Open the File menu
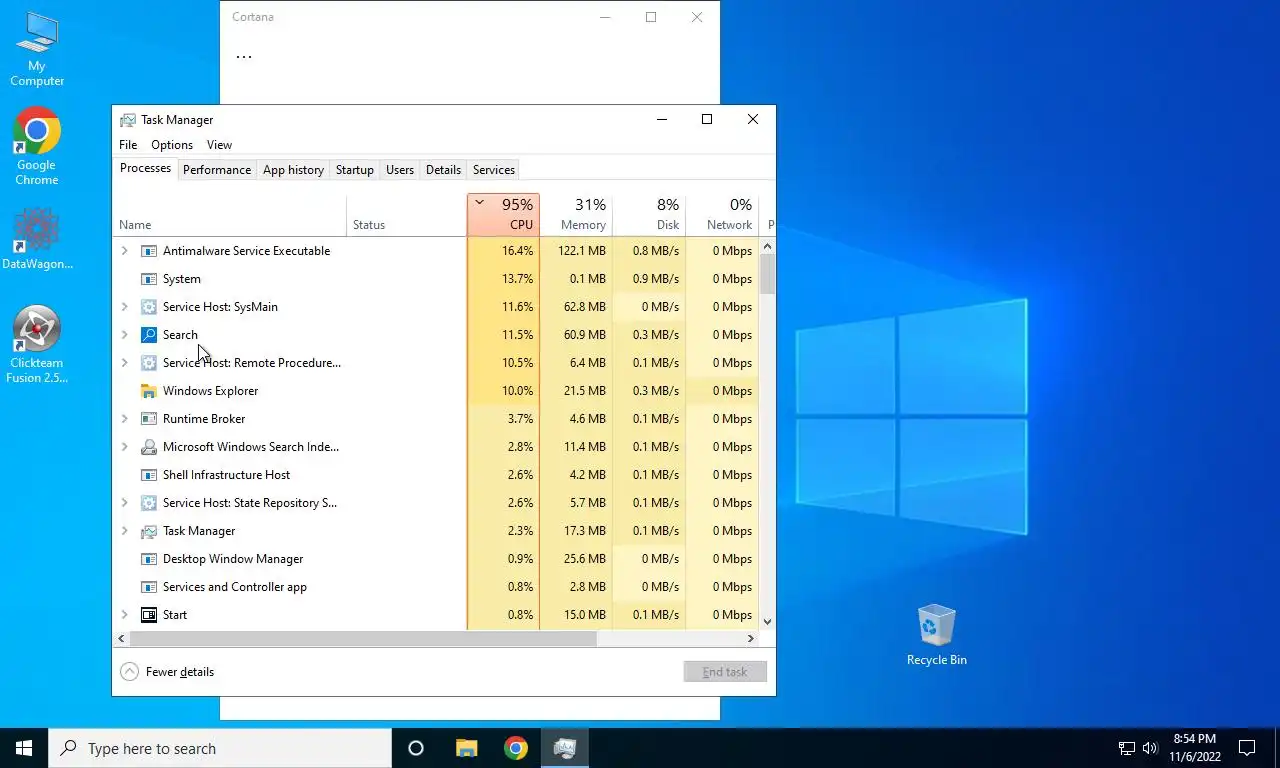The height and width of the screenshot is (768, 1280). [x=128, y=145]
